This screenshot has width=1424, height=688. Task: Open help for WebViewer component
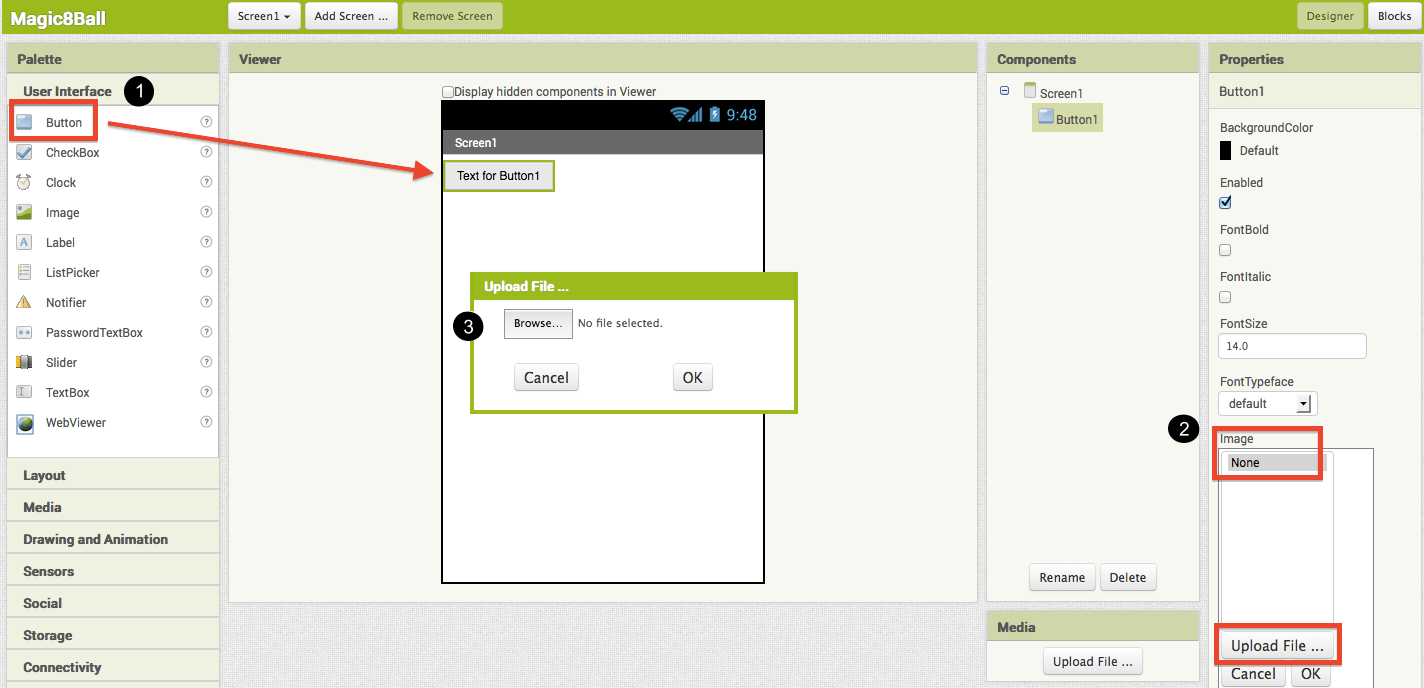pos(206,422)
